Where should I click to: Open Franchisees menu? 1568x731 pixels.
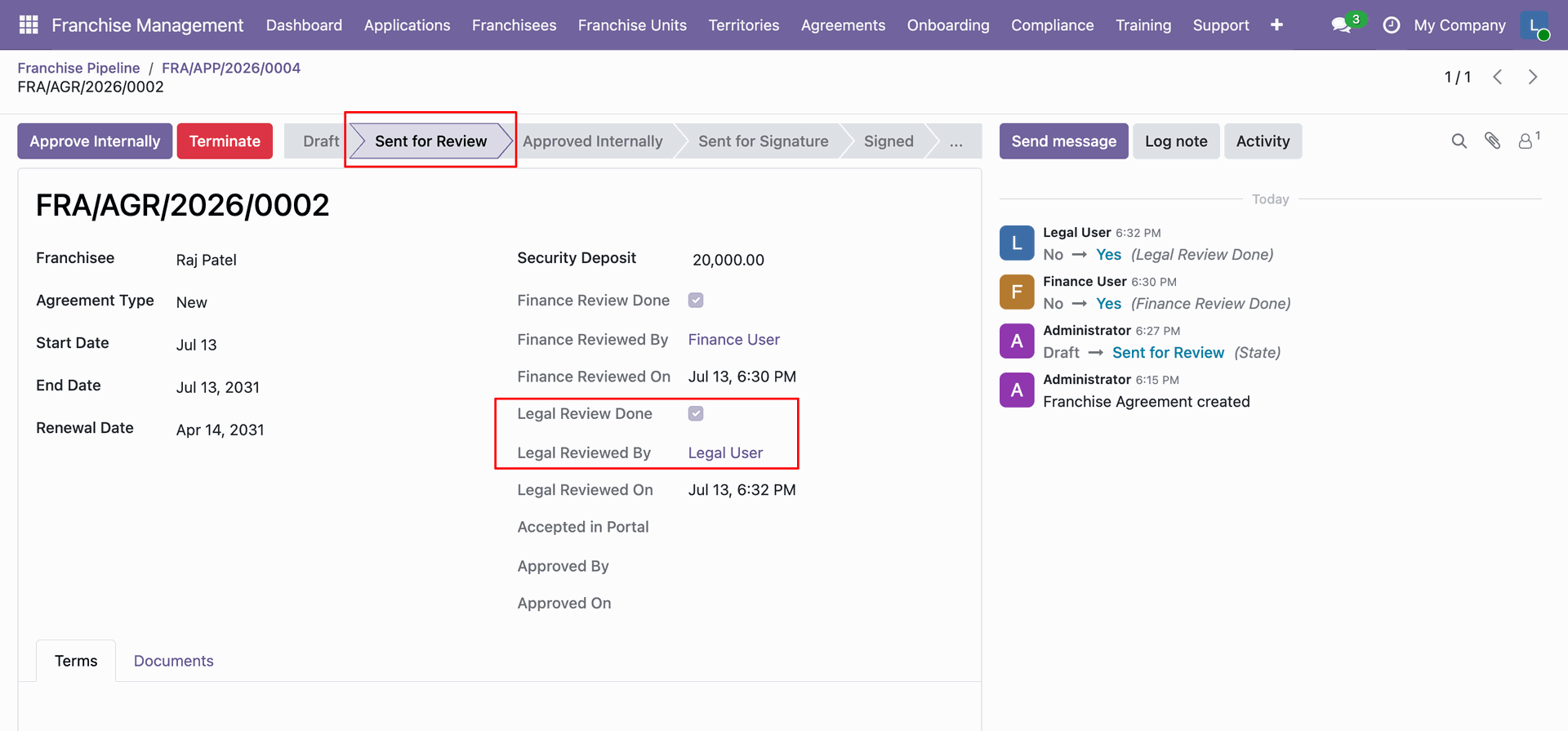514,25
